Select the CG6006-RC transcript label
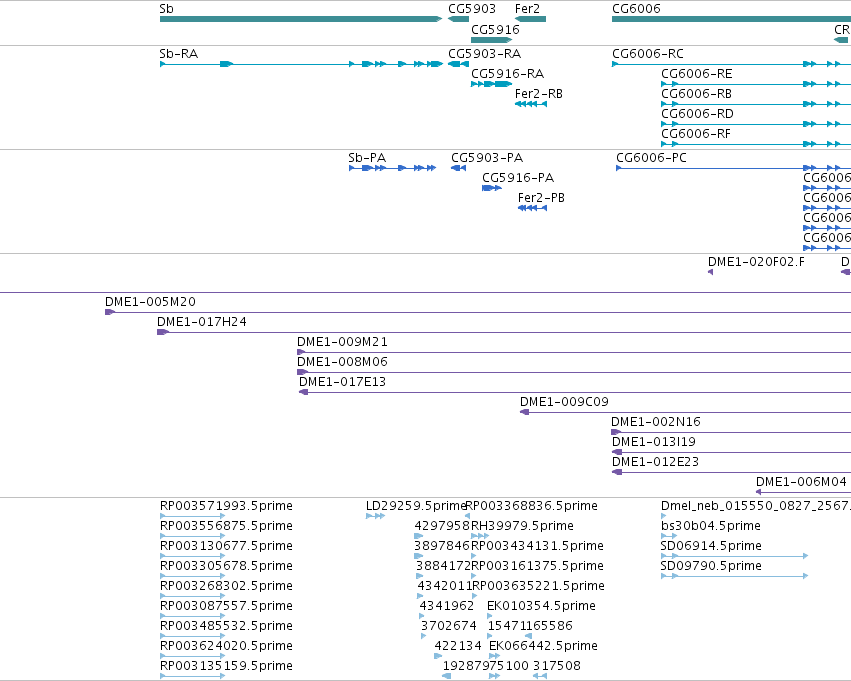 [x=647, y=54]
